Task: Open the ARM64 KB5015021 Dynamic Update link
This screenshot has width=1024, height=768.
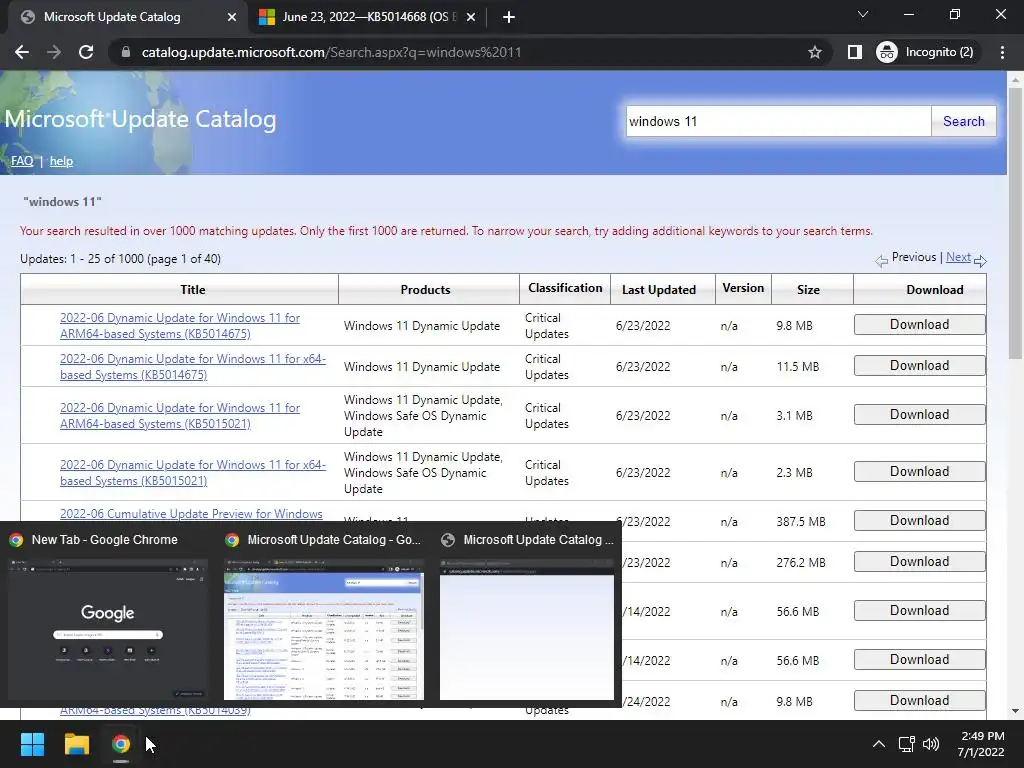Action: pos(180,416)
